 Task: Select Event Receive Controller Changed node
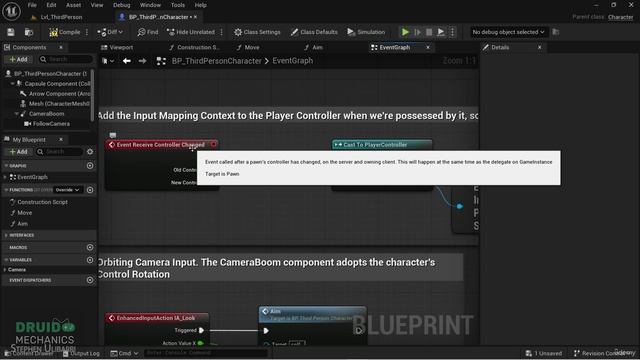tap(162, 145)
